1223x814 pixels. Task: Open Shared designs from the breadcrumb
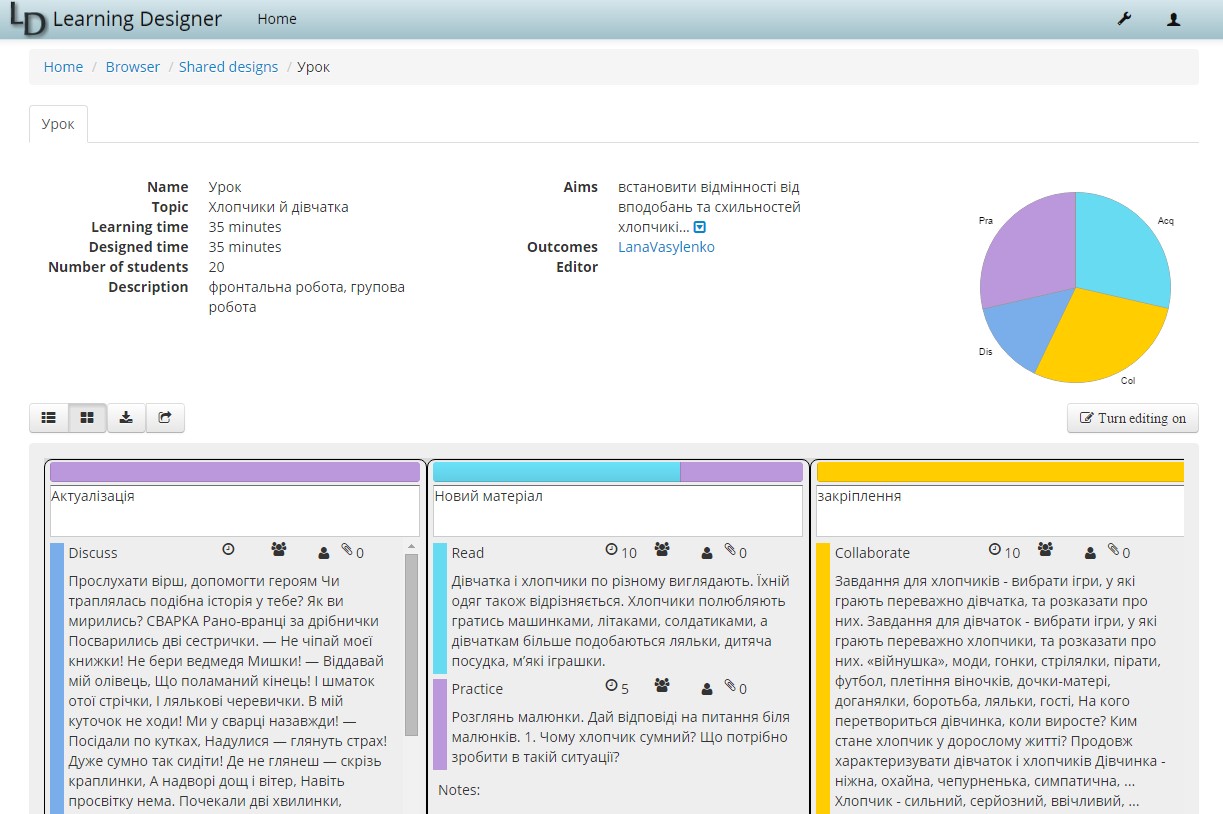229,66
